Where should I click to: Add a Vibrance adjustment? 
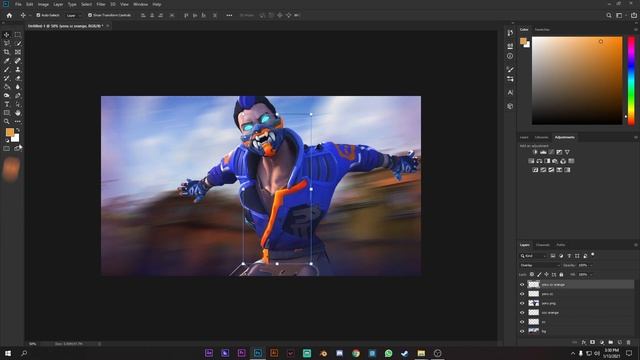coord(567,152)
